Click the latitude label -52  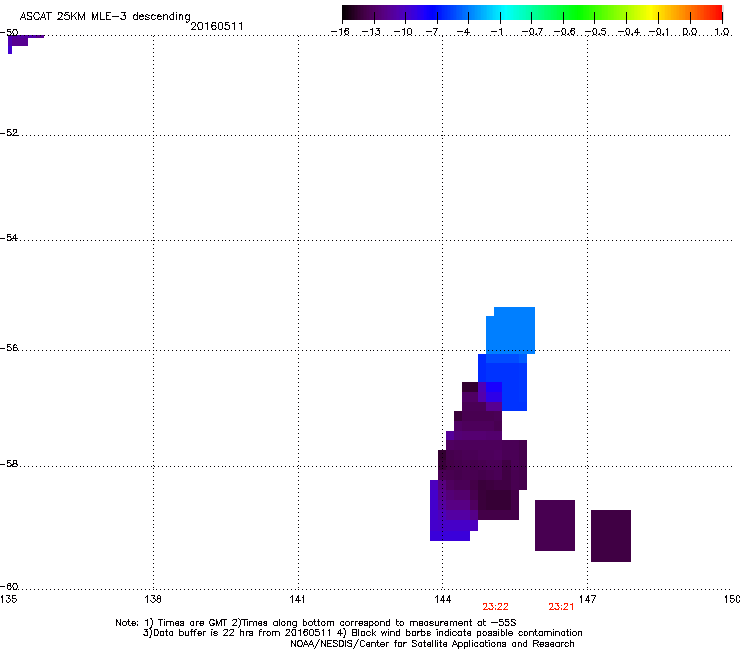[9, 133]
